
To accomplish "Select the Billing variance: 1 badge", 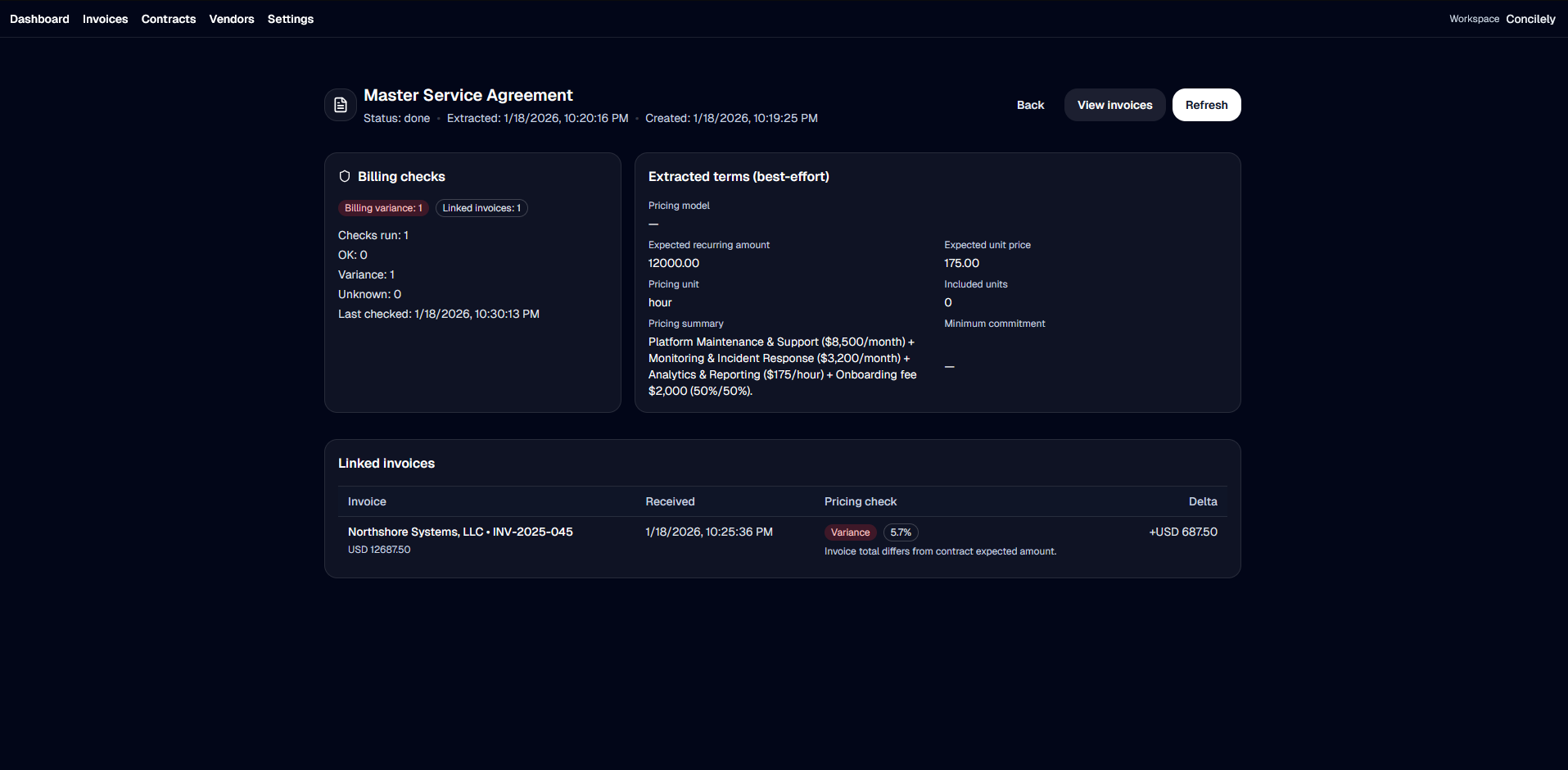I will click(x=383, y=208).
